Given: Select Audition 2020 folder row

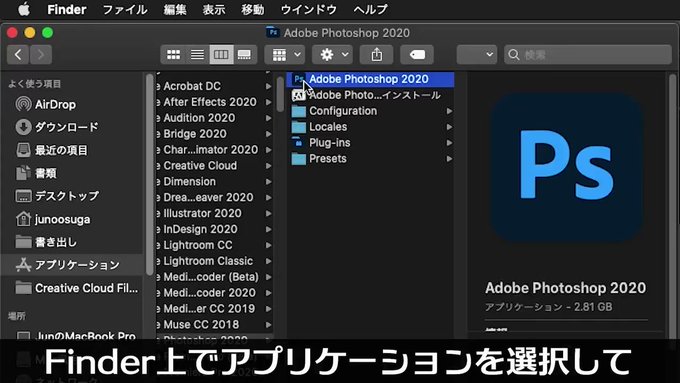Looking at the screenshot, I should pos(214,118).
